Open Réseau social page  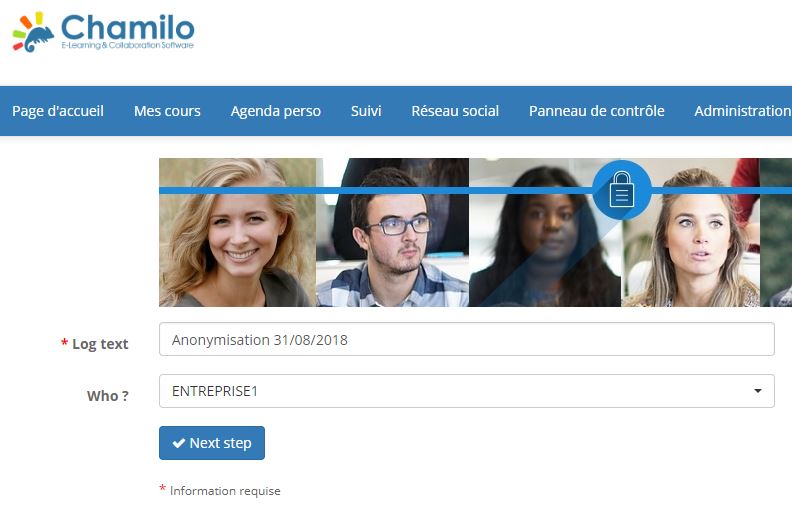[x=455, y=111]
